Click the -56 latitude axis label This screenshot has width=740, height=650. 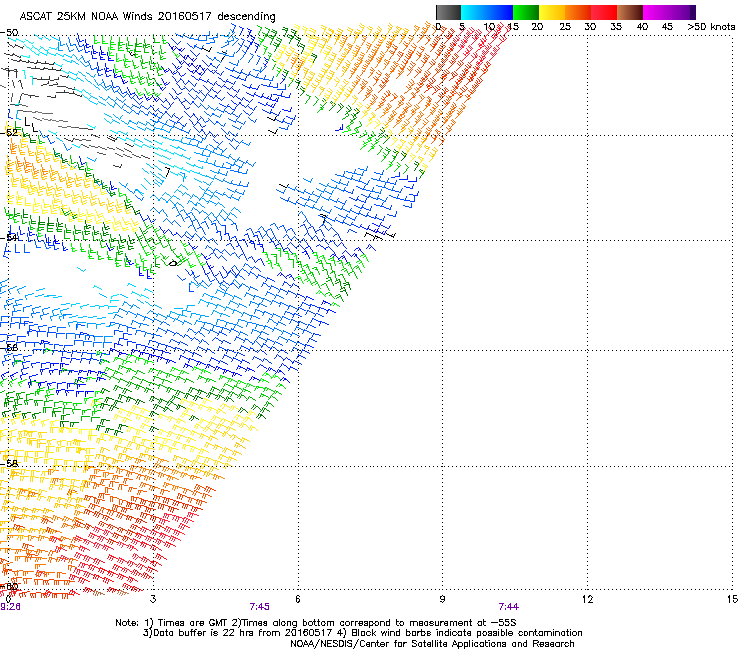coord(9,348)
